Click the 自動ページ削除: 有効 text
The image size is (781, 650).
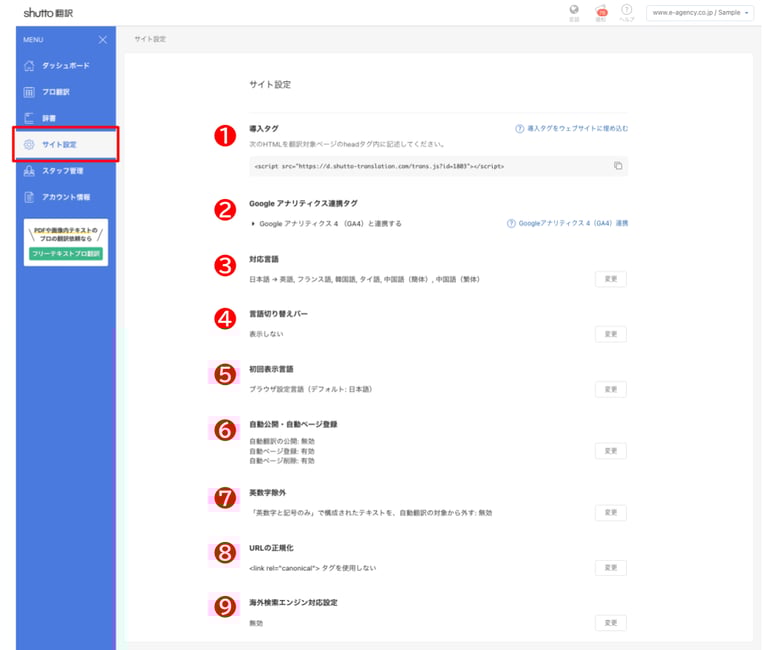(x=282, y=461)
